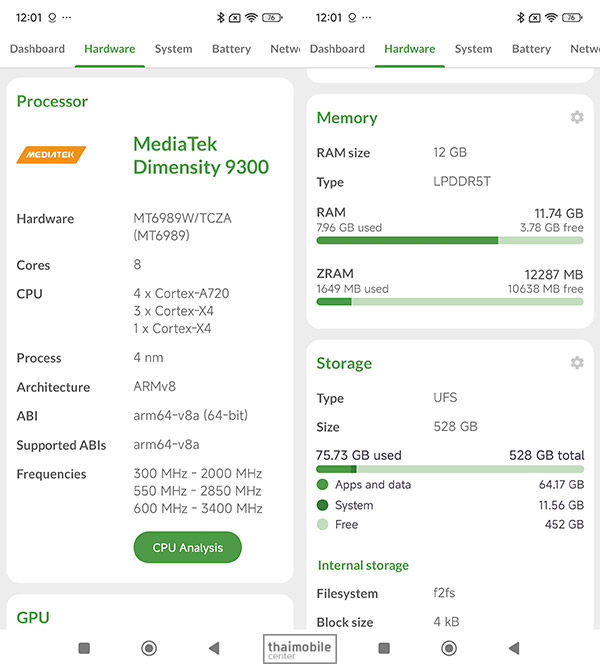Screen dimensions: 600x667
Task: Tap 550 MHz - 2850 MHz frequency
Action: tap(197, 490)
